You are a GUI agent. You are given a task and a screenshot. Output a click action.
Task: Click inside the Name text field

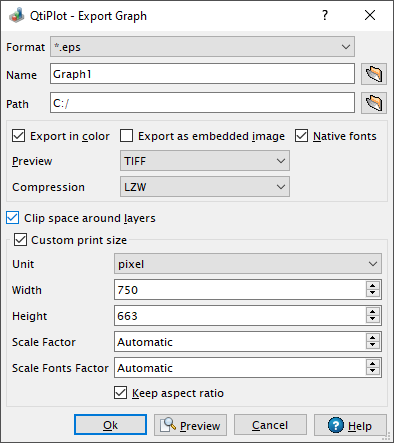(x=202, y=74)
